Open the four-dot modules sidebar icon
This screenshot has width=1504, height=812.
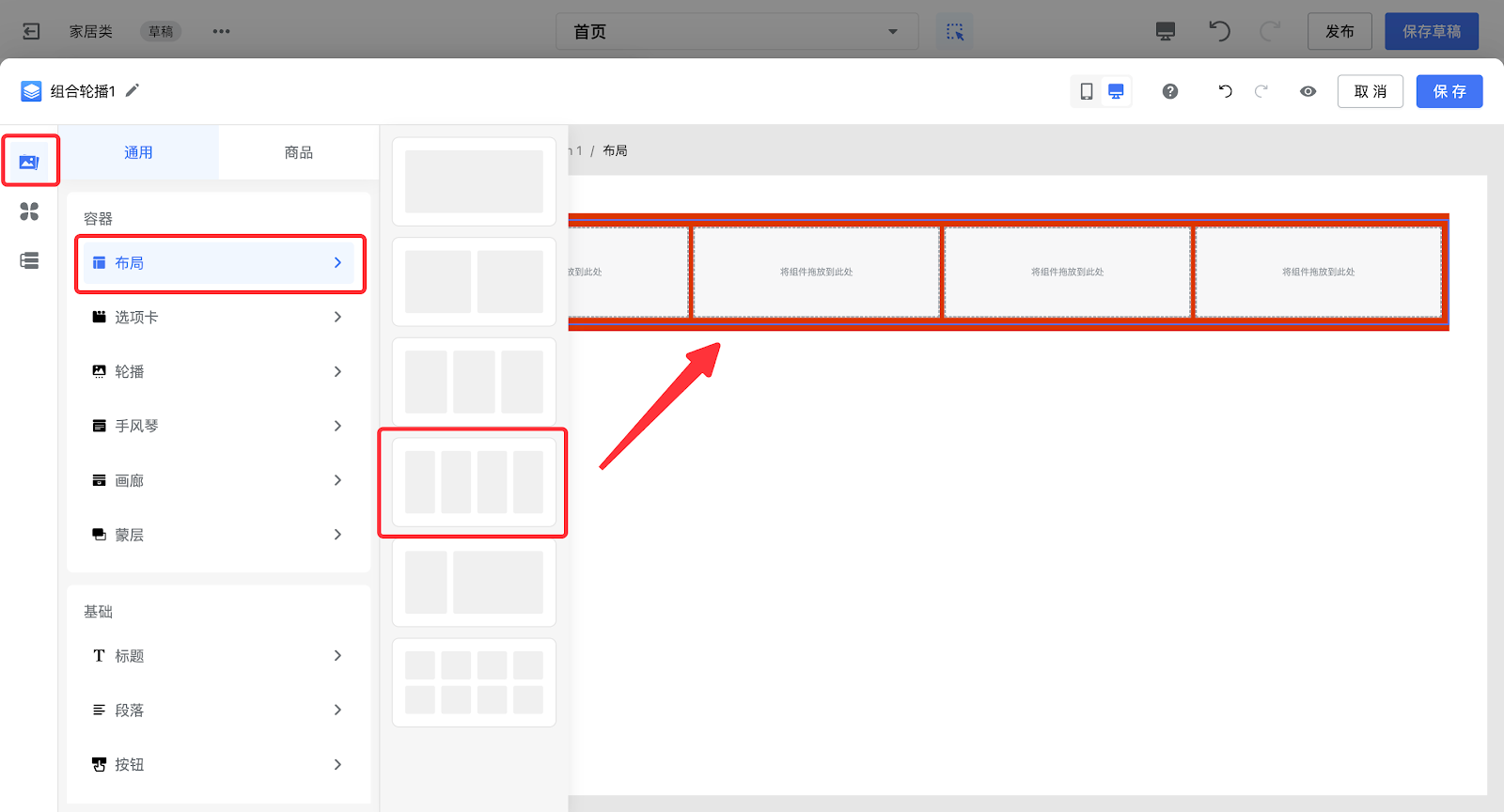click(29, 211)
